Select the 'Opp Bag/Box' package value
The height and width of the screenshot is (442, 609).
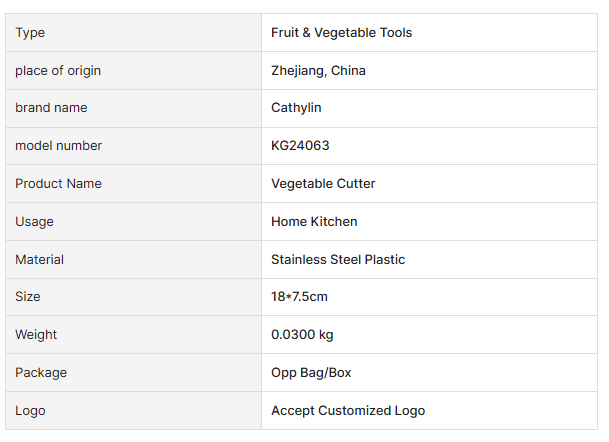point(311,373)
